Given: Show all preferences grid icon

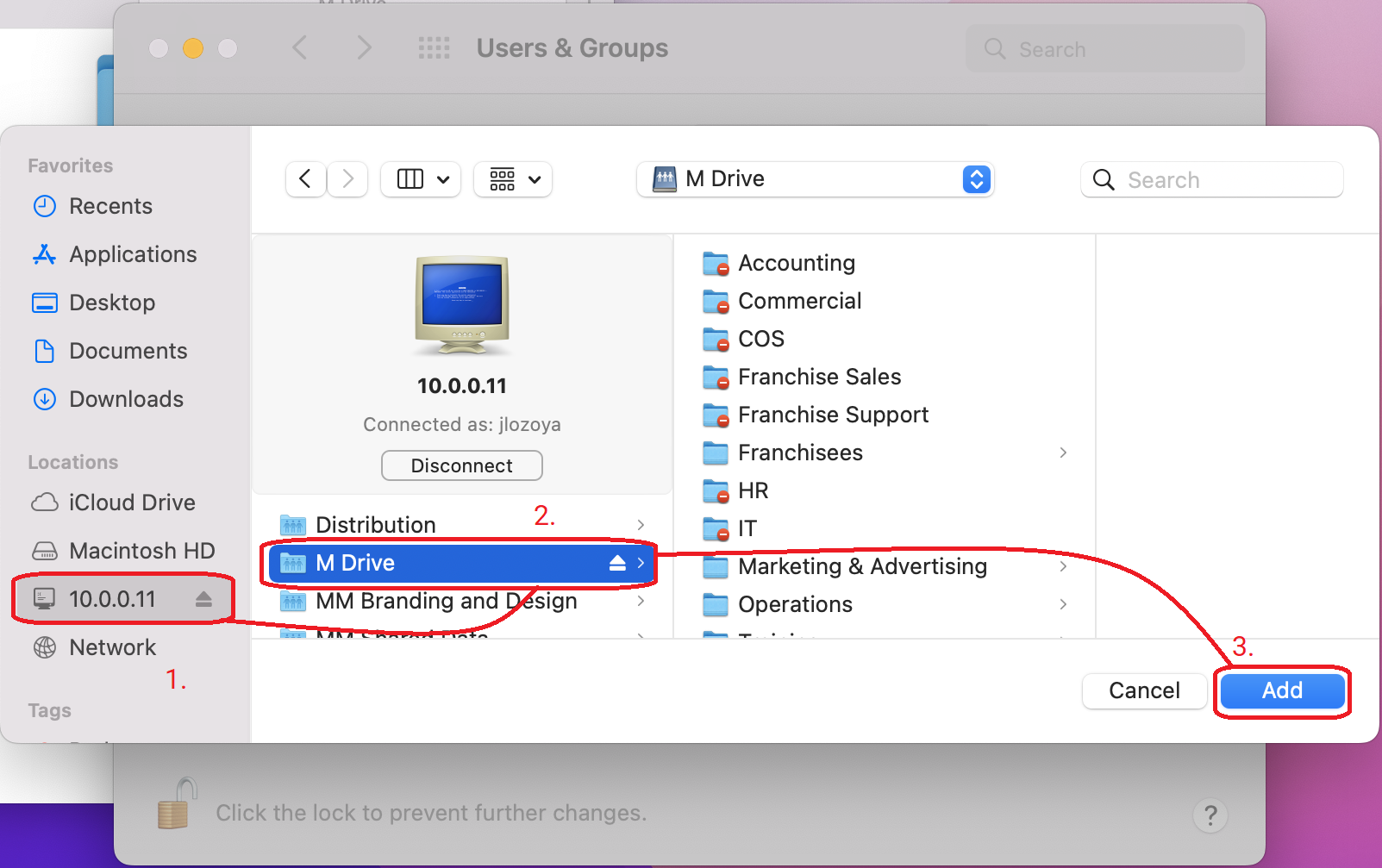Looking at the screenshot, I should [434, 48].
